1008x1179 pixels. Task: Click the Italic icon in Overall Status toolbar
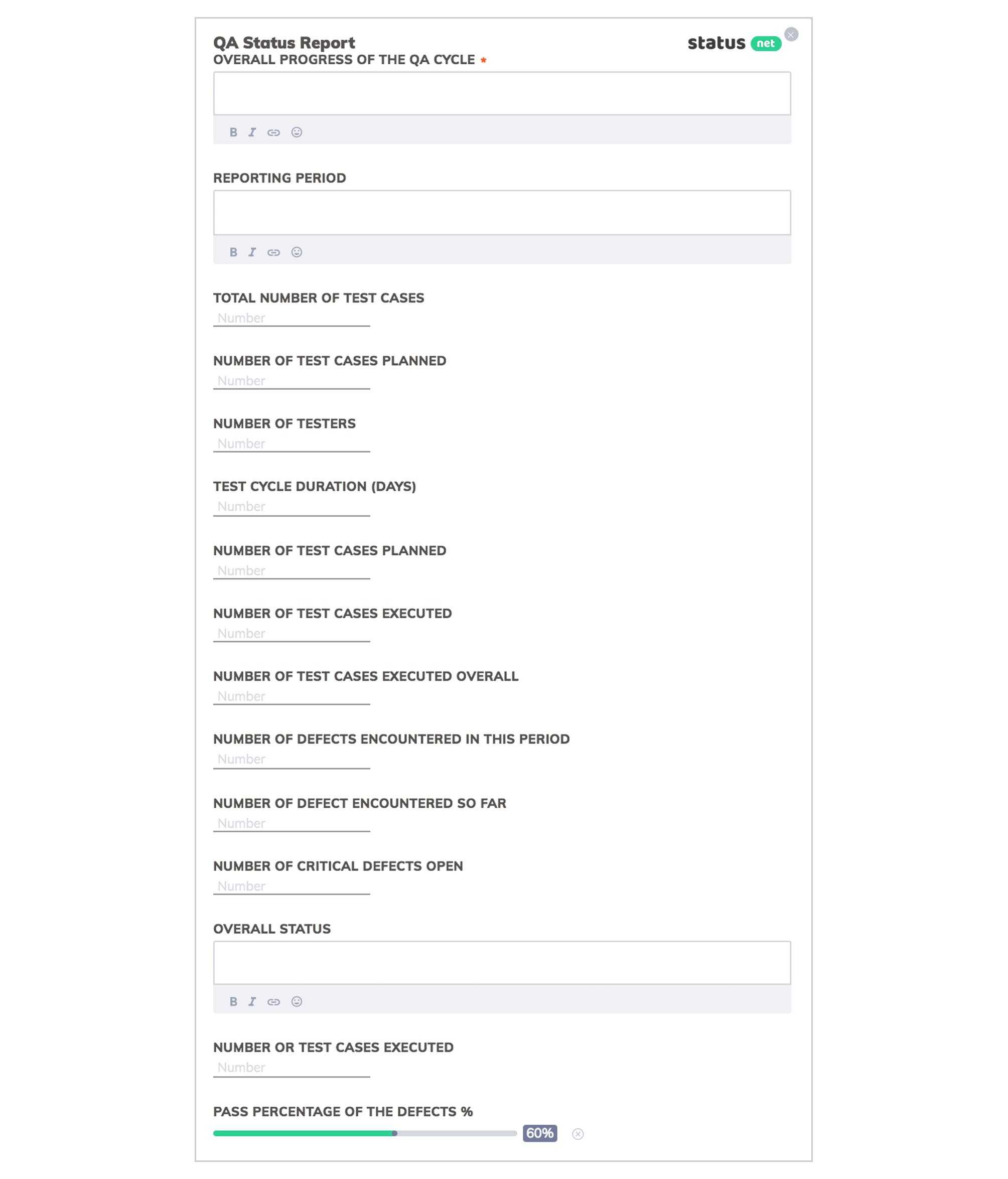coord(252,1001)
